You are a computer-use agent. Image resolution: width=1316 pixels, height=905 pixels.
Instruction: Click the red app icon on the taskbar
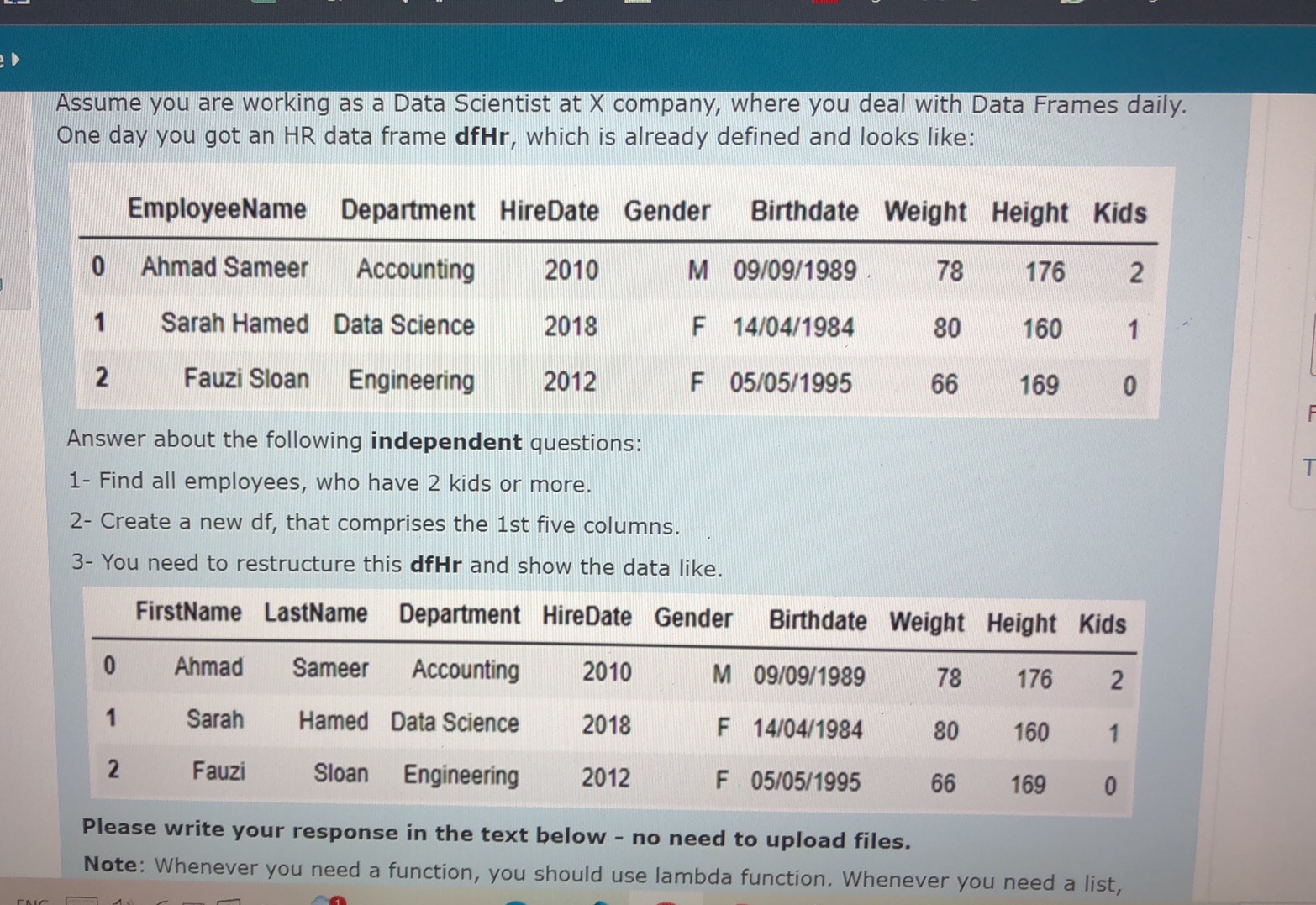point(664,902)
